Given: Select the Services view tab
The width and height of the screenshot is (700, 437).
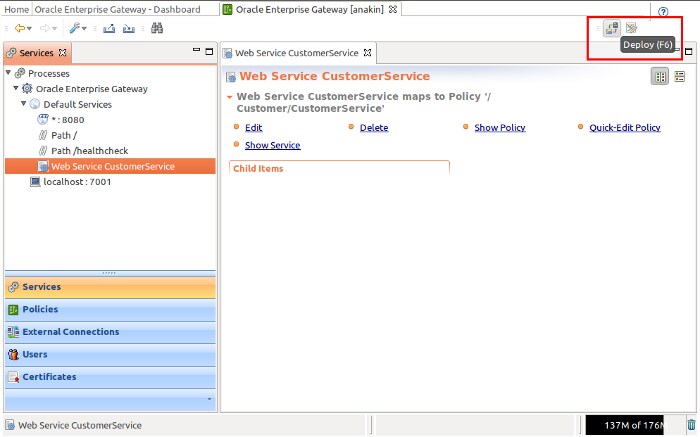Looking at the screenshot, I should tap(36, 53).
